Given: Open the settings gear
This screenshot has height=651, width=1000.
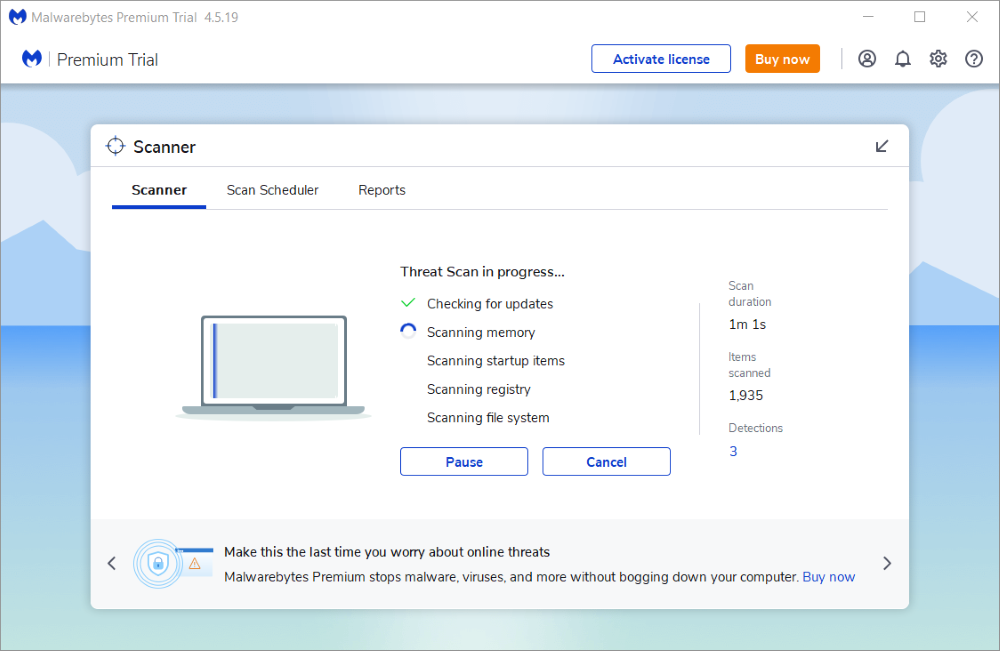Looking at the screenshot, I should pos(938,59).
